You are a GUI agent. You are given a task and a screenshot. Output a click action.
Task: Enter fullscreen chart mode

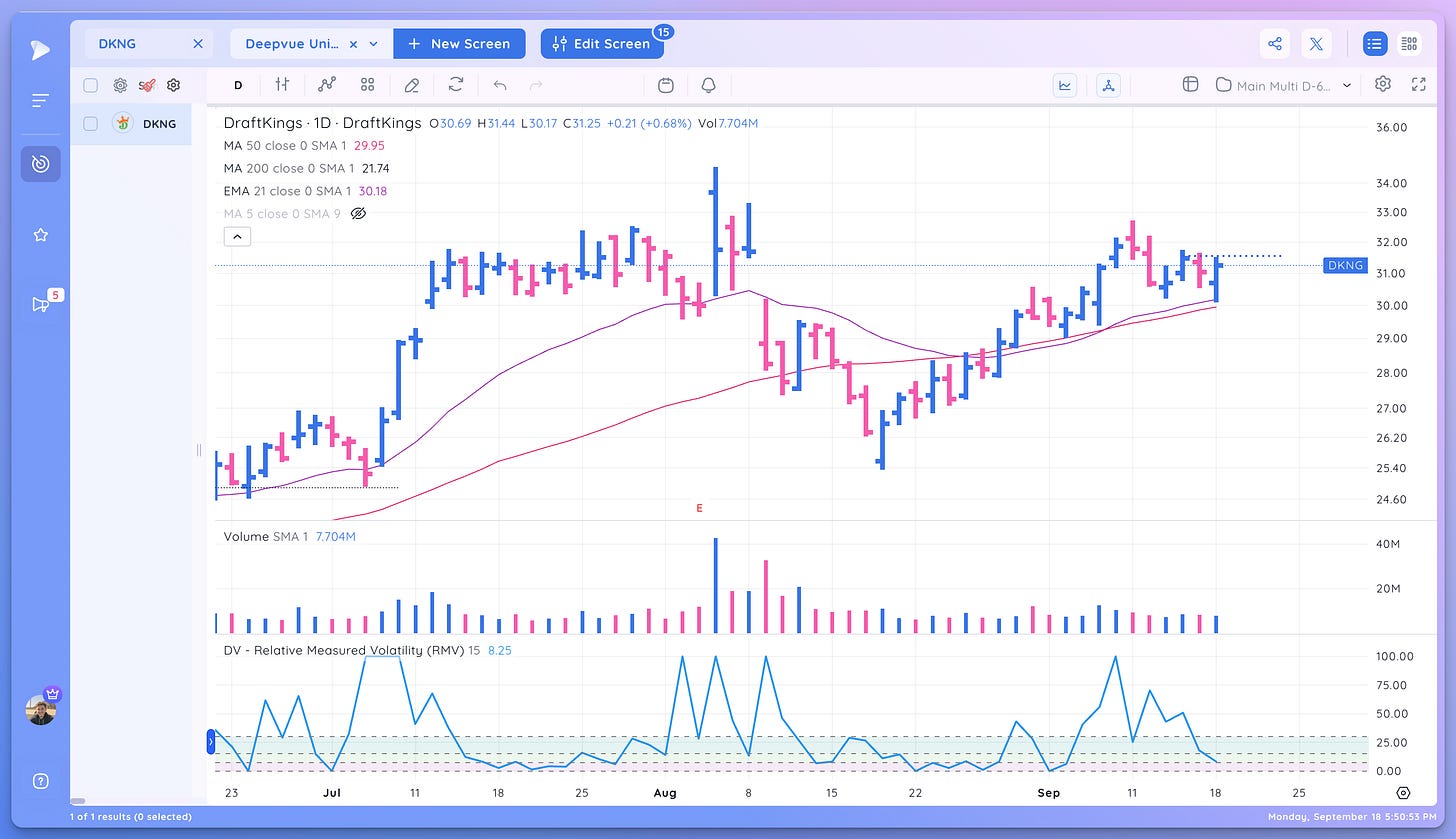tap(1418, 84)
